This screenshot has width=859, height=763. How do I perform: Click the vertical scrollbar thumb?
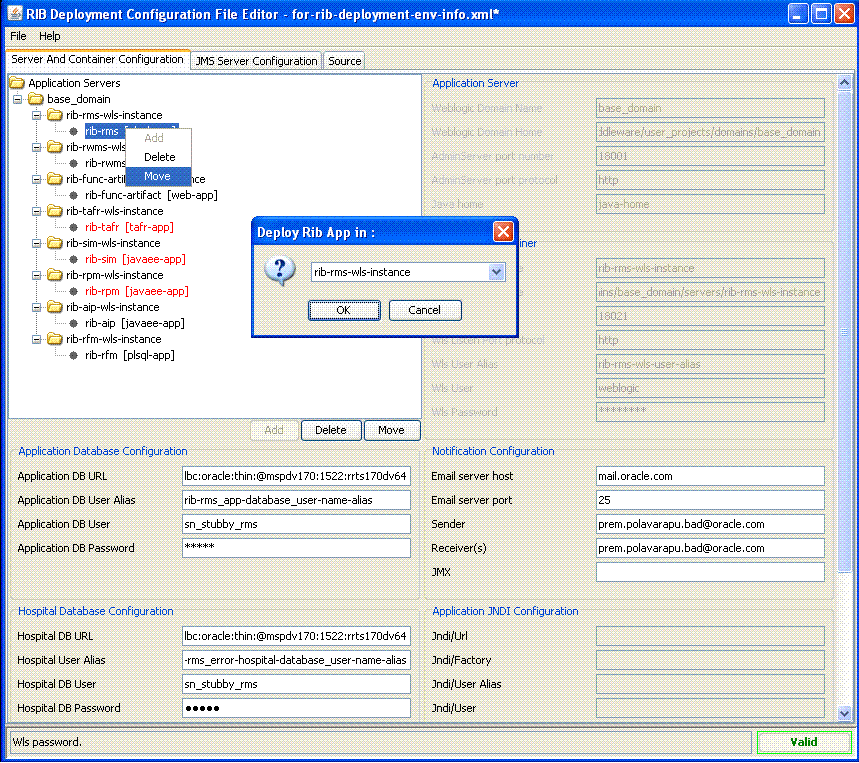[x=844, y=332]
